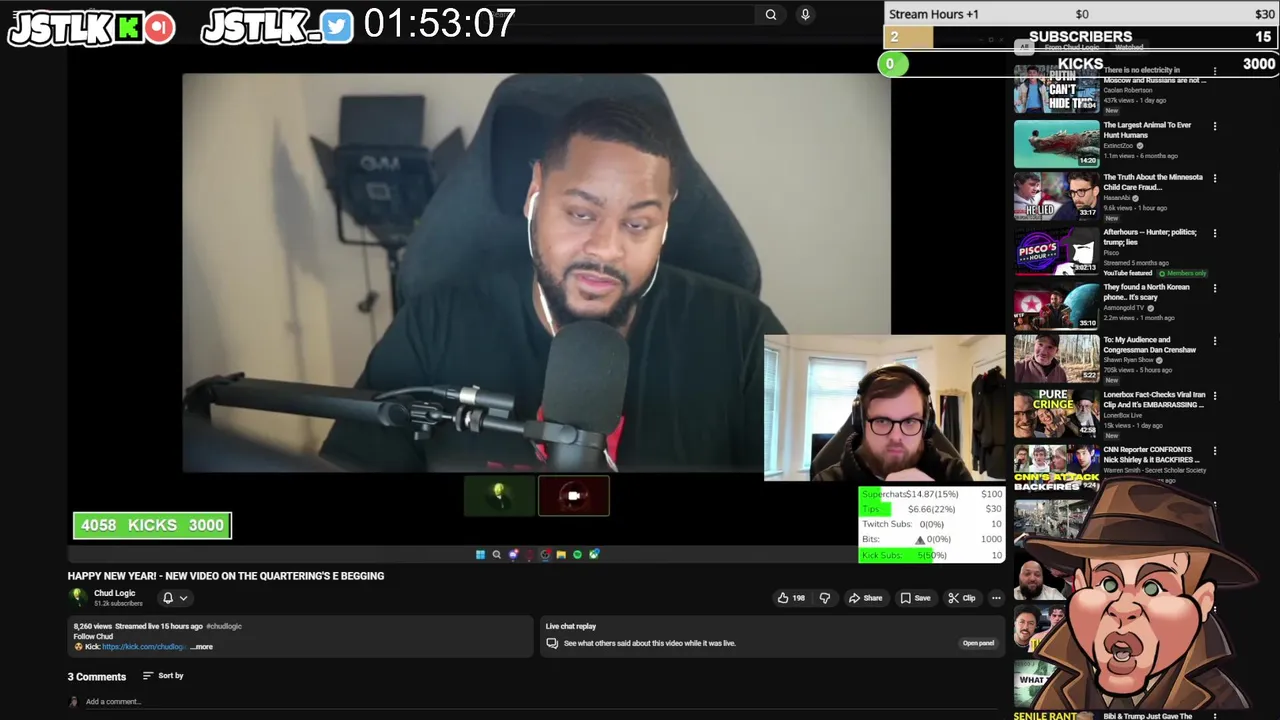Screen dimensions: 1280x720
Task: Click 'To: My Audience and Congressman Dan Crenshaw' title
Action: (x=1150, y=345)
